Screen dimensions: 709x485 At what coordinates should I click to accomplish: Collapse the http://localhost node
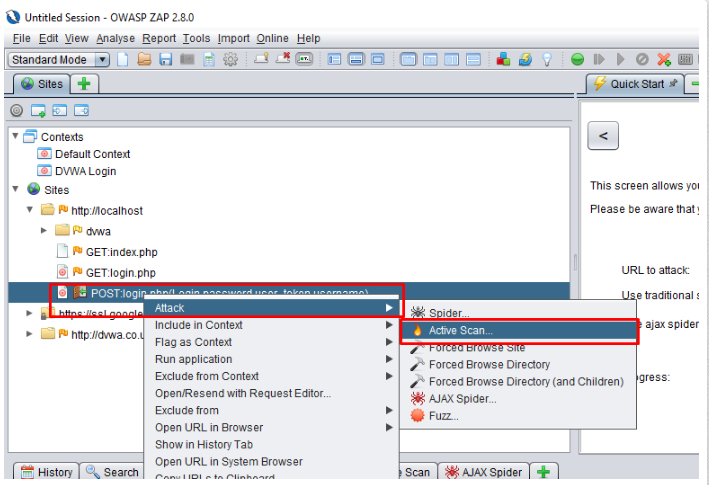30,209
